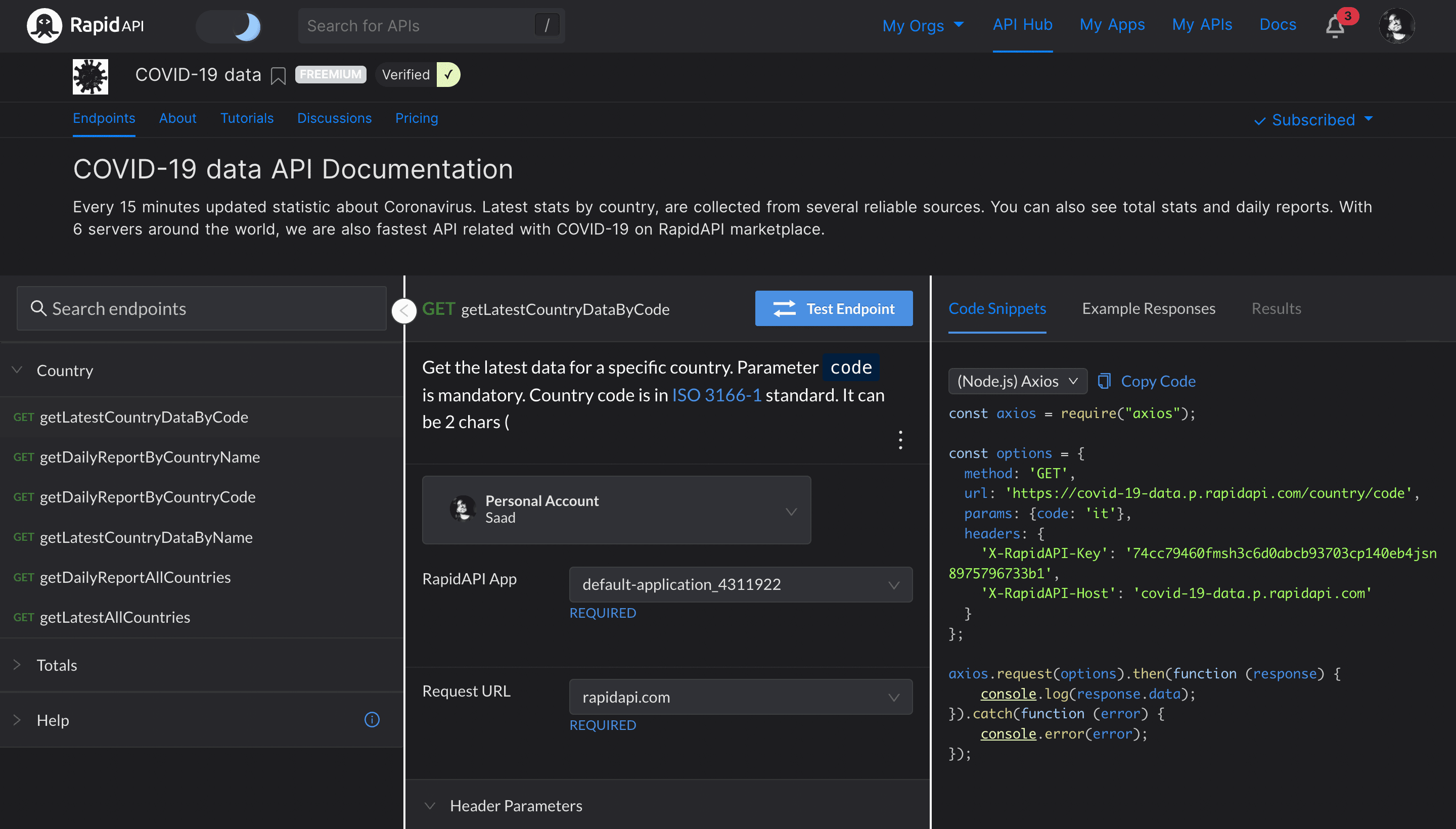Switch to the Tutorials tab
This screenshot has height=829, width=1456.
click(x=247, y=118)
